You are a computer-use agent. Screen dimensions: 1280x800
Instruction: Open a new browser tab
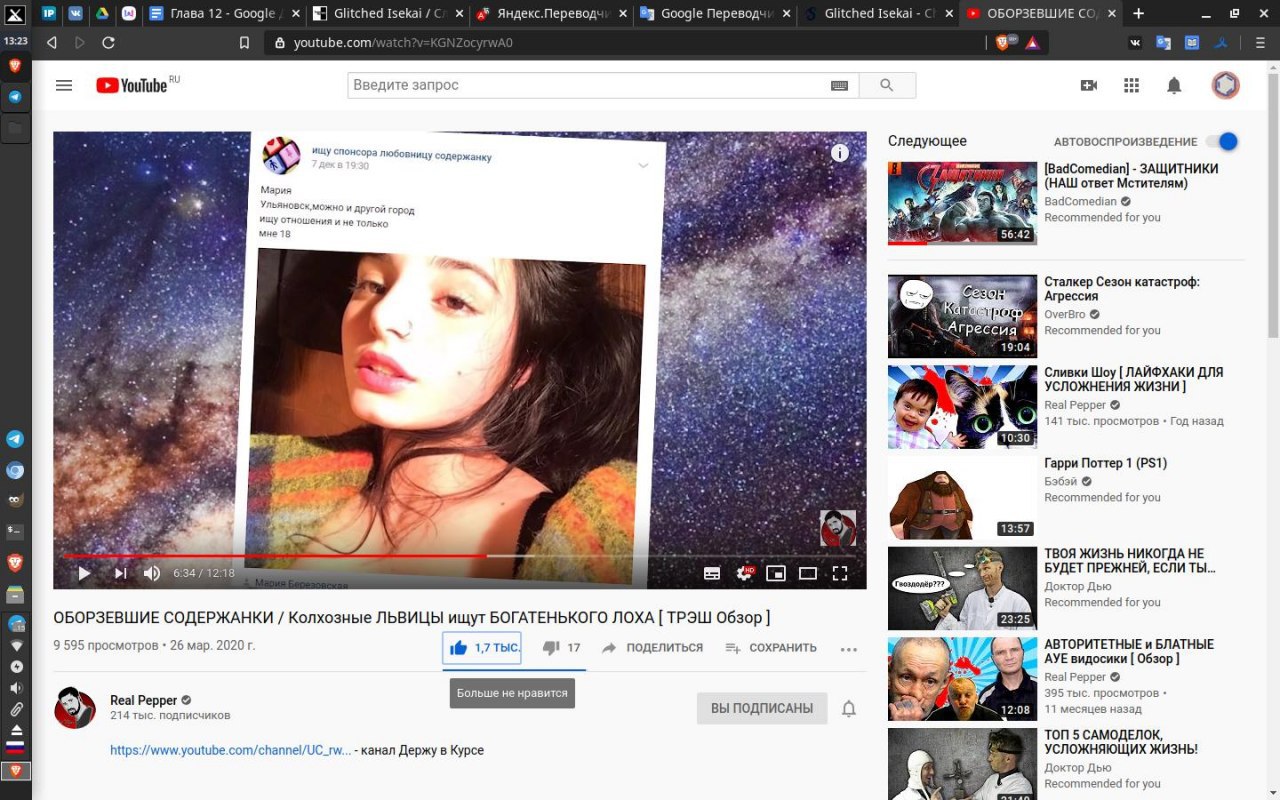(1138, 14)
